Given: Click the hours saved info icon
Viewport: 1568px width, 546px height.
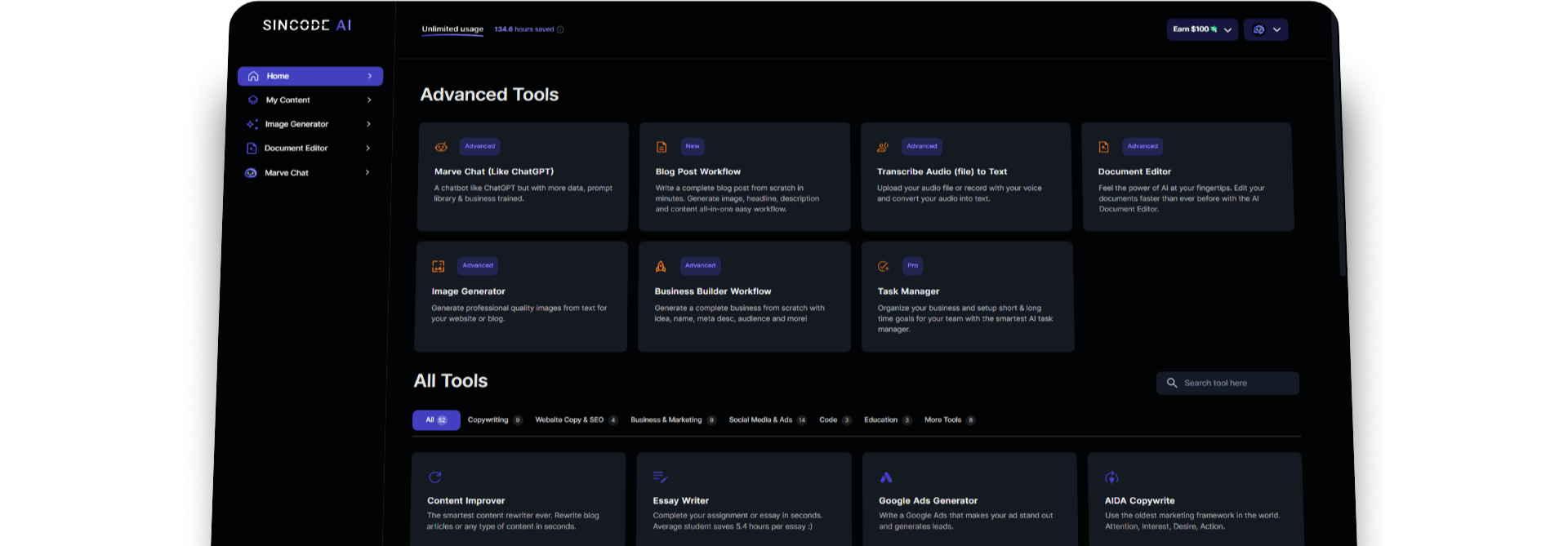Looking at the screenshot, I should click(560, 29).
